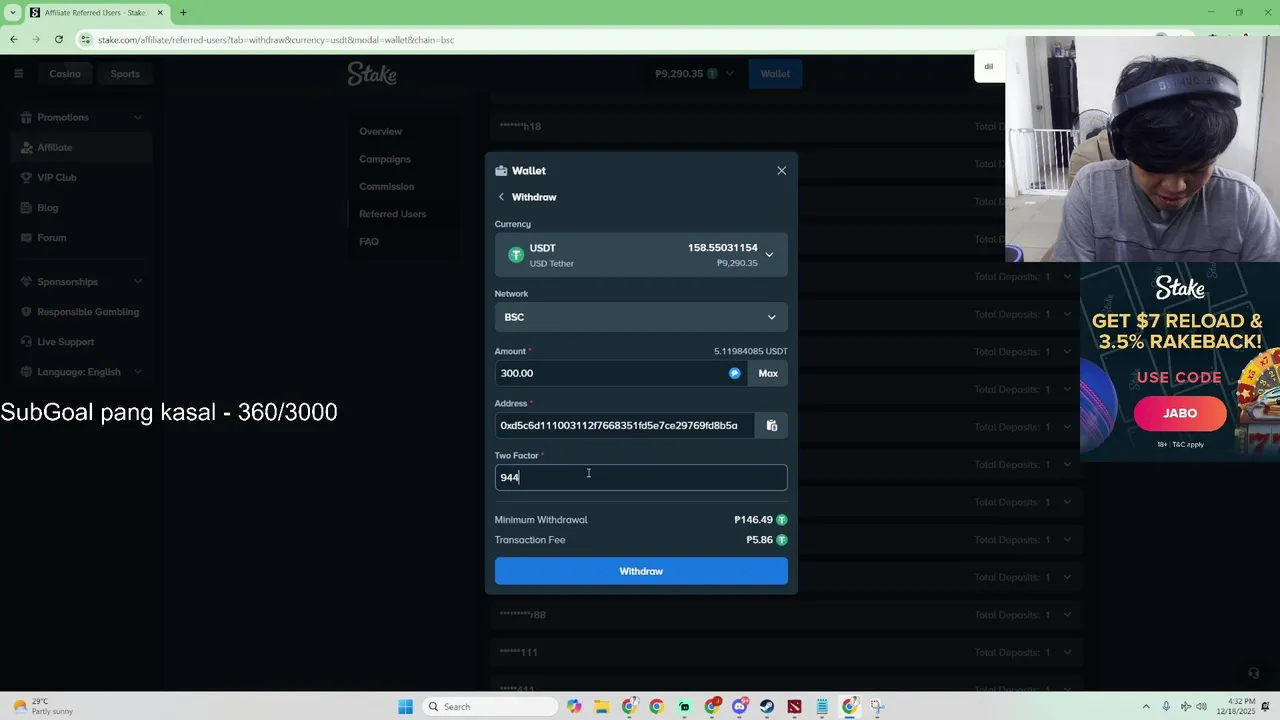The width and height of the screenshot is (1280, 720).
Task: Click the Stake logo in header
Action: [x=372, y=73]
